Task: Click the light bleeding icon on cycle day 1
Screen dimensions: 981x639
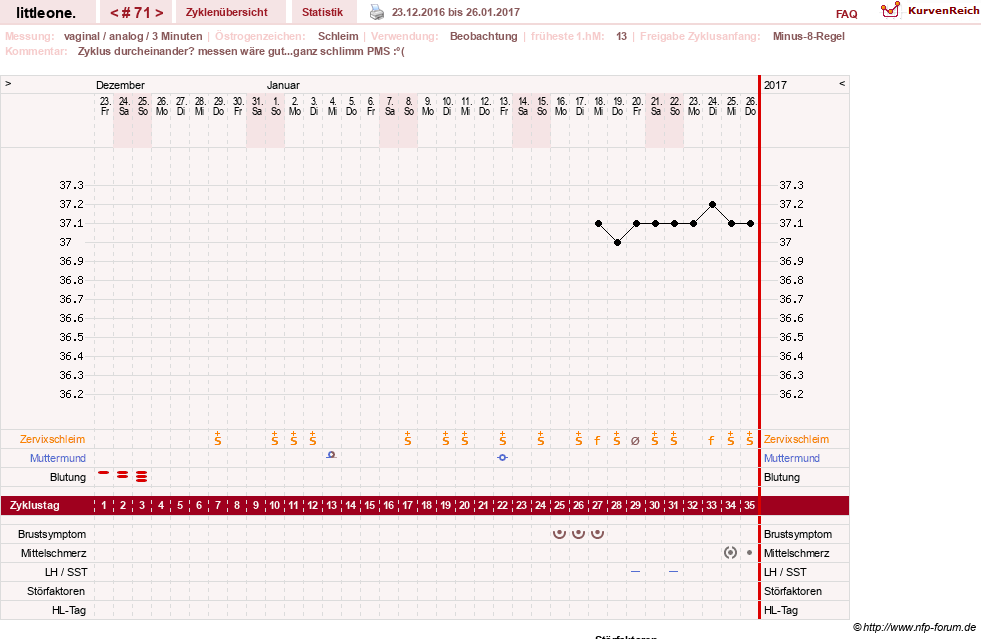Action: 104,473
